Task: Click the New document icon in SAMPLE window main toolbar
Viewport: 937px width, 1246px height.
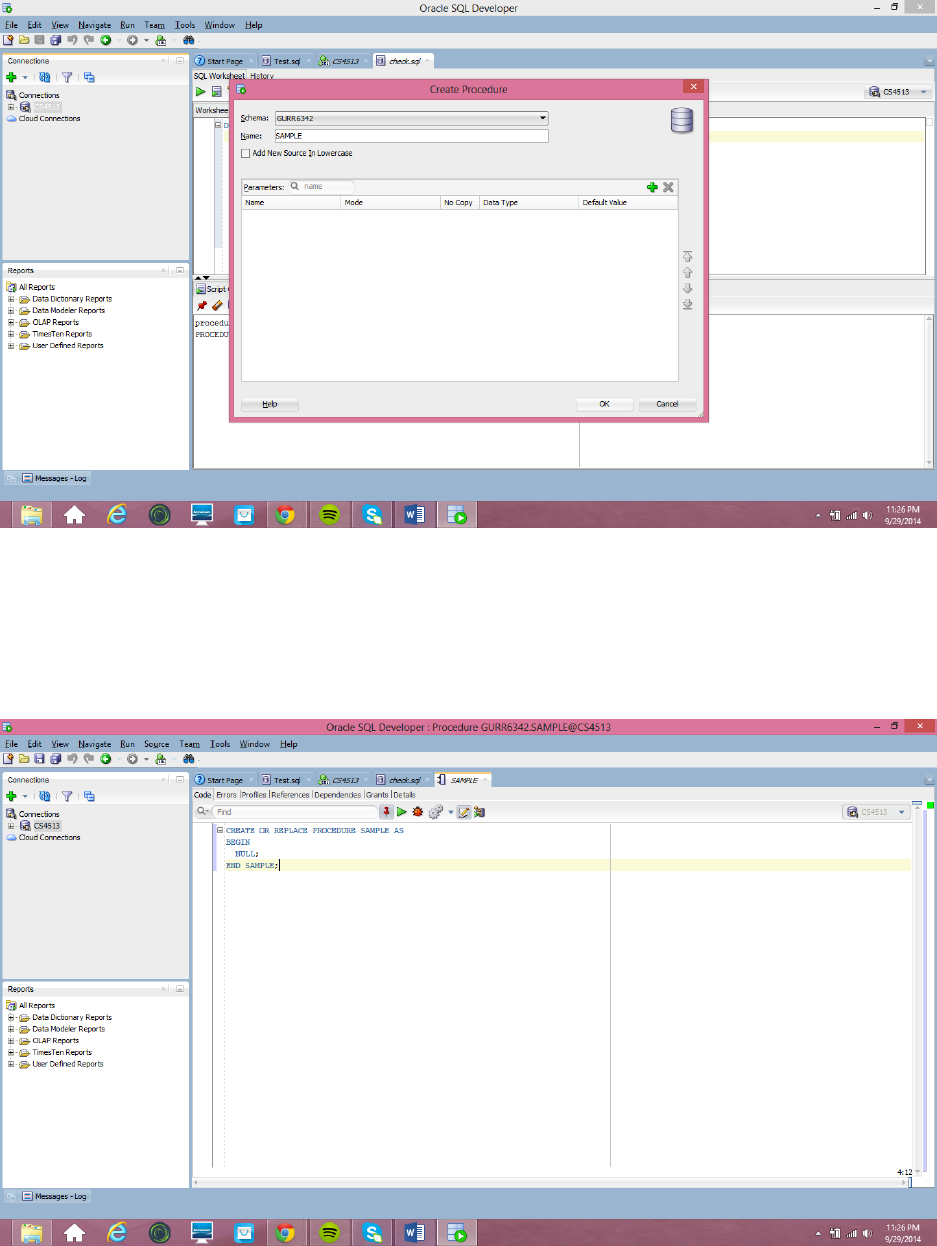Action: pyautogui.click(x=8, y=759)
